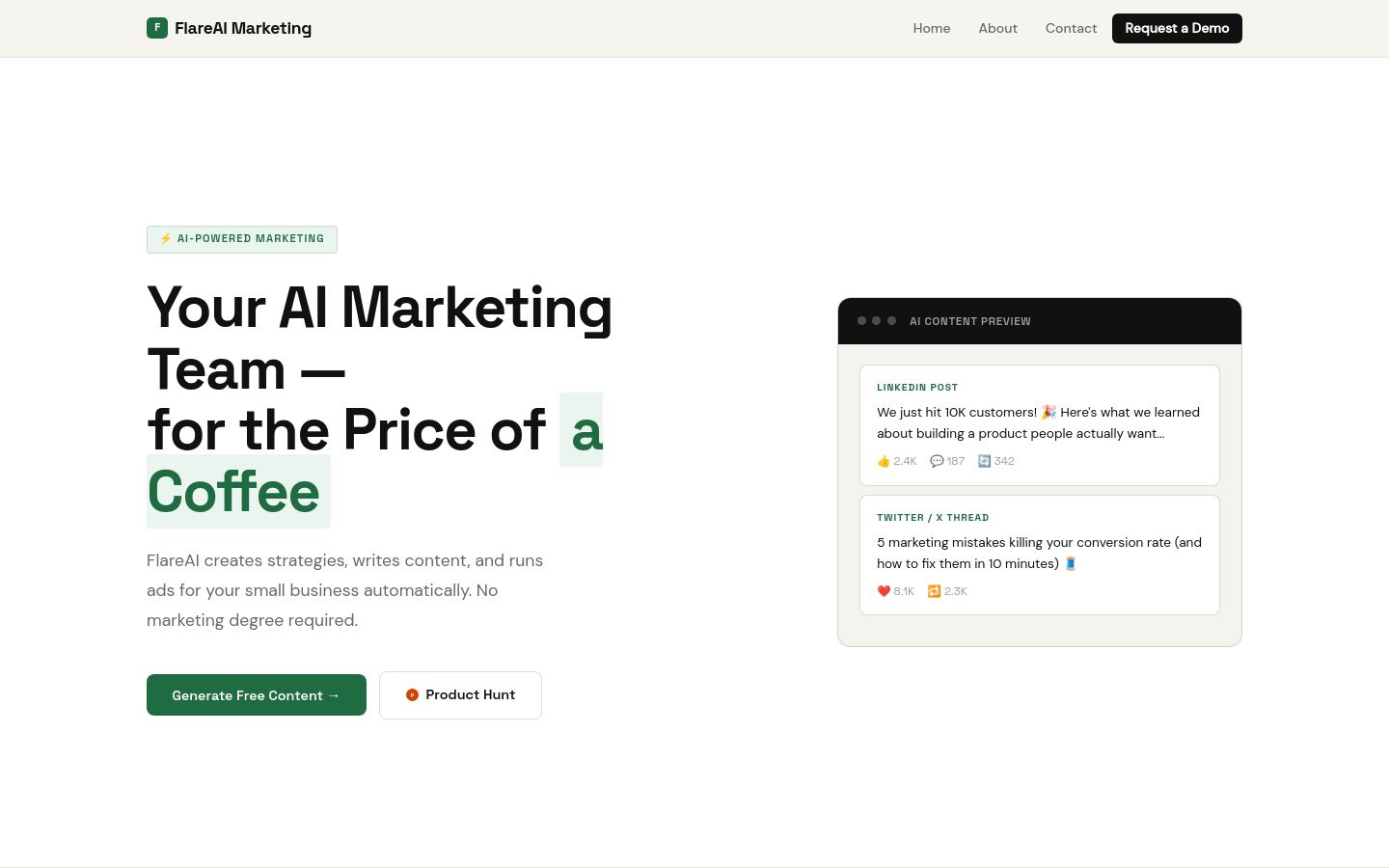Viewport: 1389px width, 868px height.
Task: Click Generate Free Content button
Action: tap(257, 694)
